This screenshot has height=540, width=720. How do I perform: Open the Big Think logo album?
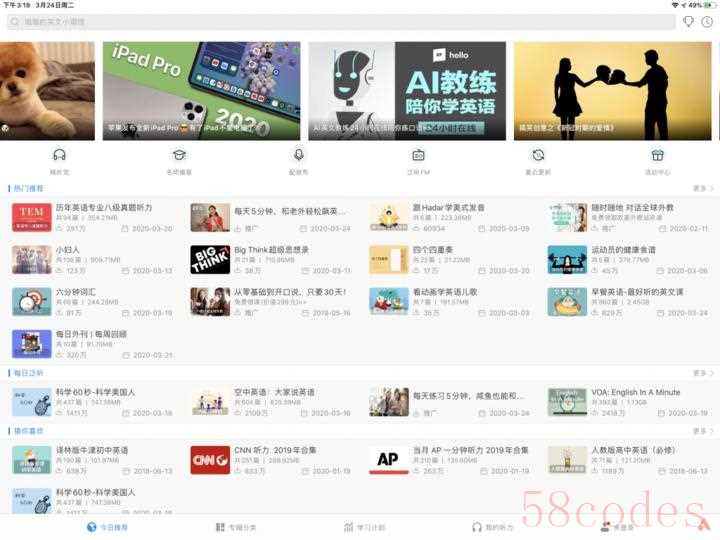pyautogui.click(x=210, y=259)
